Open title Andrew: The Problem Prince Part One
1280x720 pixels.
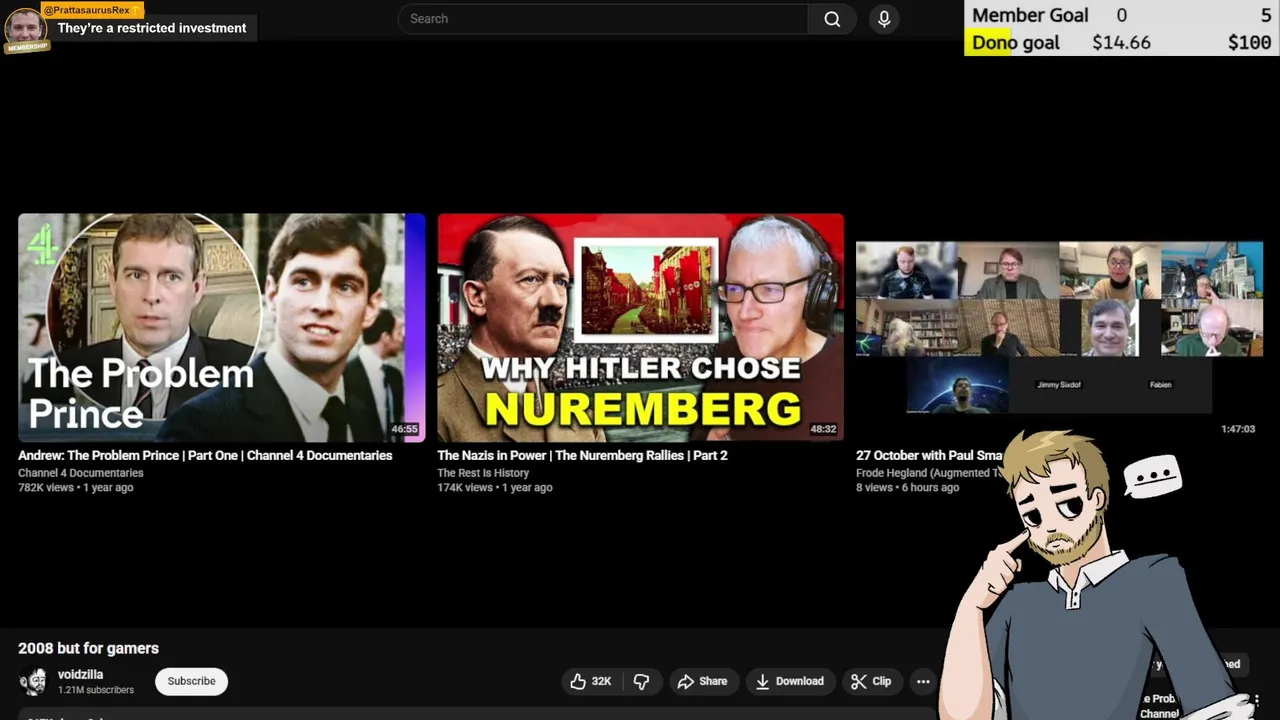(x=205, y=455)
